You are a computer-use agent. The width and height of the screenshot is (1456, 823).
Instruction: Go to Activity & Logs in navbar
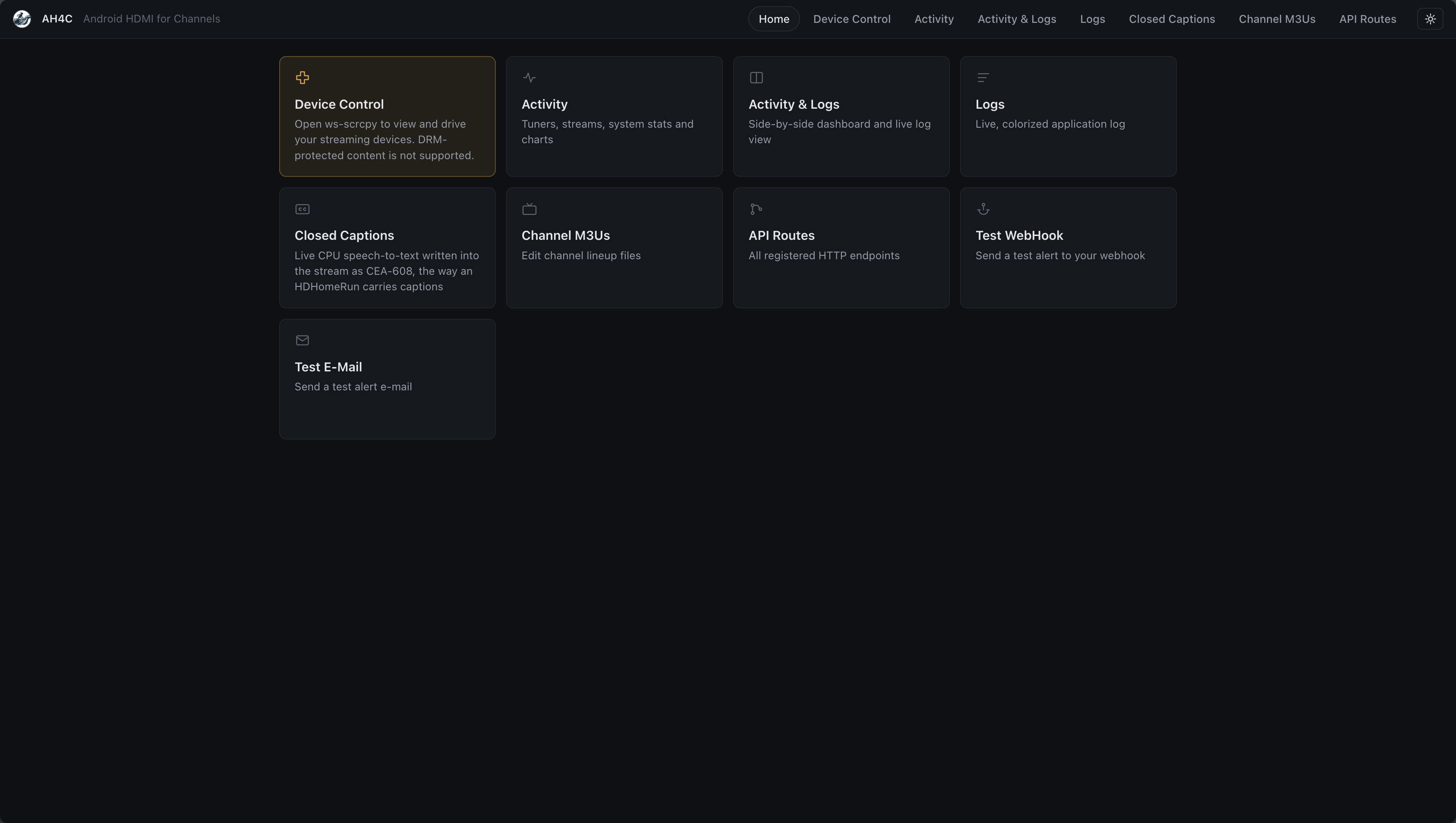[1017, 19]
